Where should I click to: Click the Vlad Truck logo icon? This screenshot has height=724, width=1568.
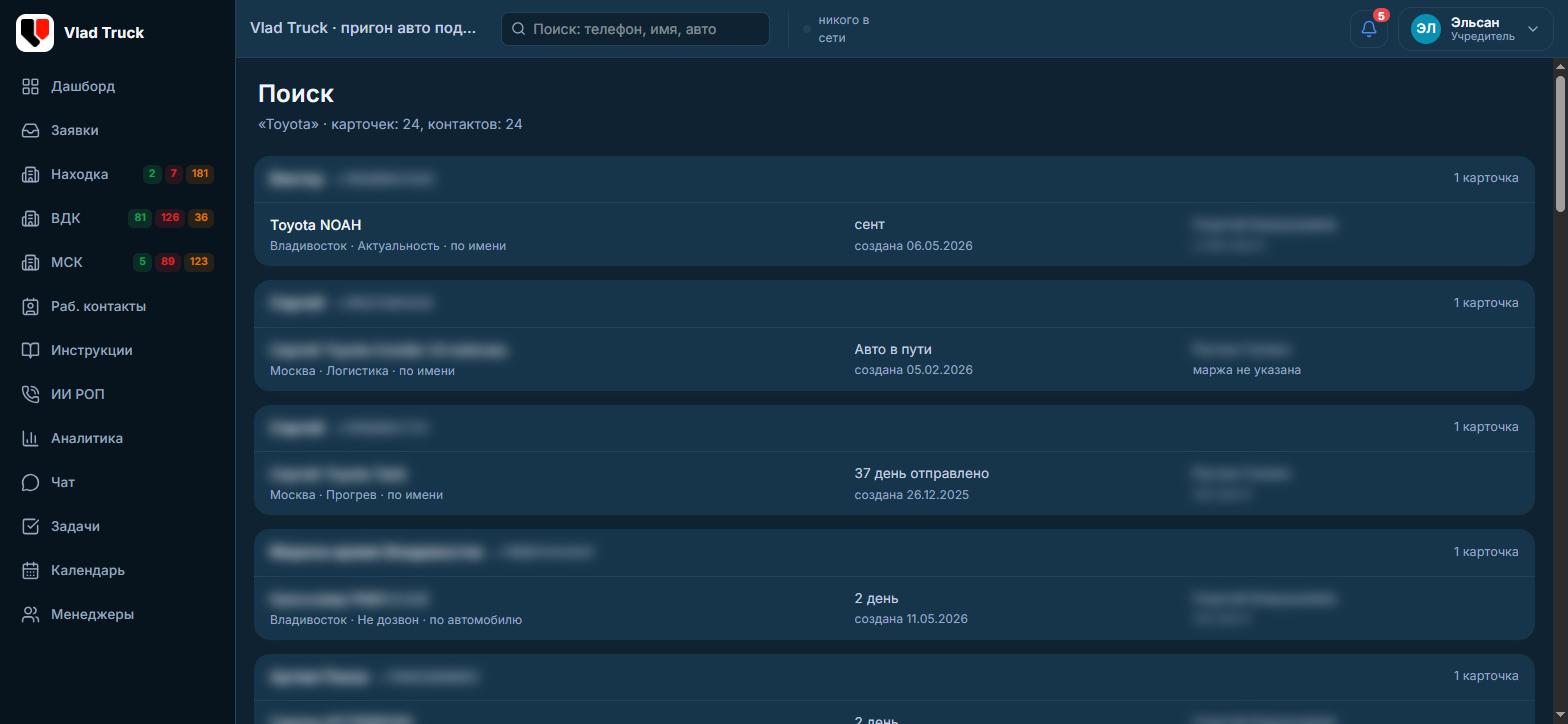tap(35, 33)
